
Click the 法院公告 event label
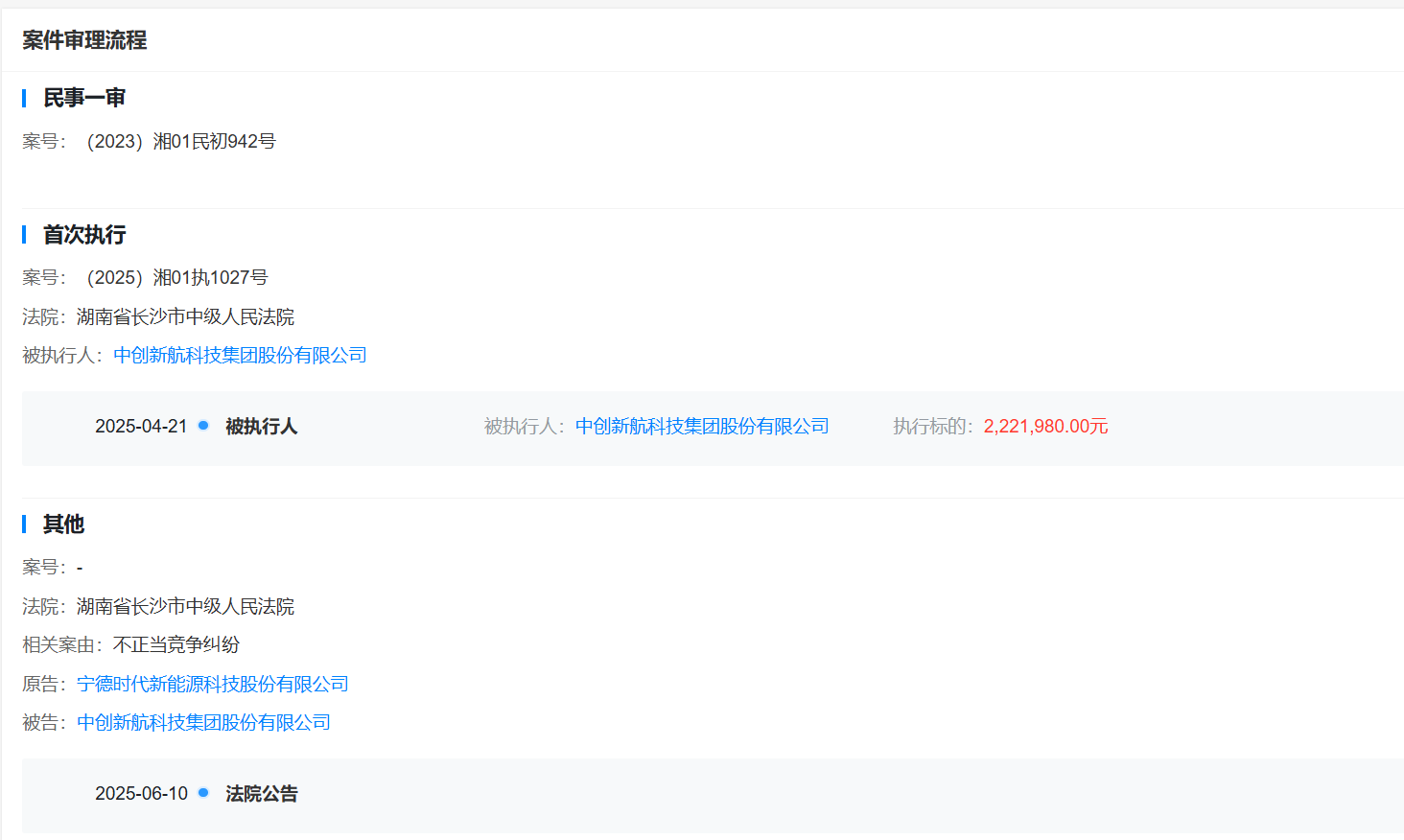click(262, 794)
